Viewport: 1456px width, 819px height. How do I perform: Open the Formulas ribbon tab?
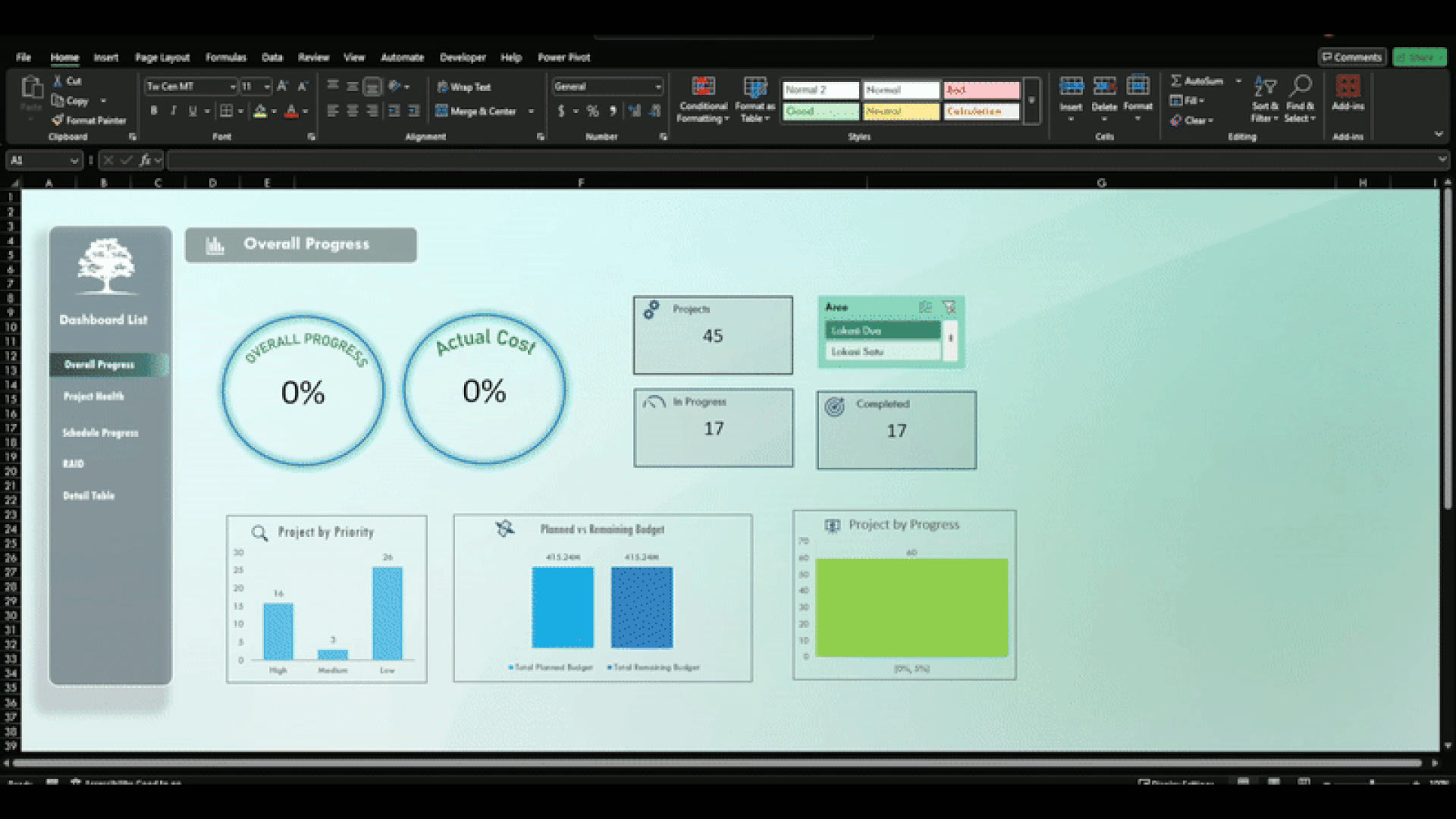click(x=225, y=58)
